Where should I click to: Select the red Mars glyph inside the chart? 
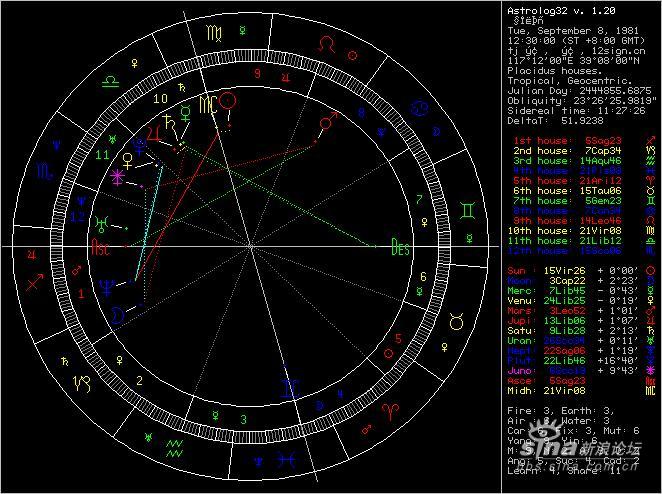[328, 121]
